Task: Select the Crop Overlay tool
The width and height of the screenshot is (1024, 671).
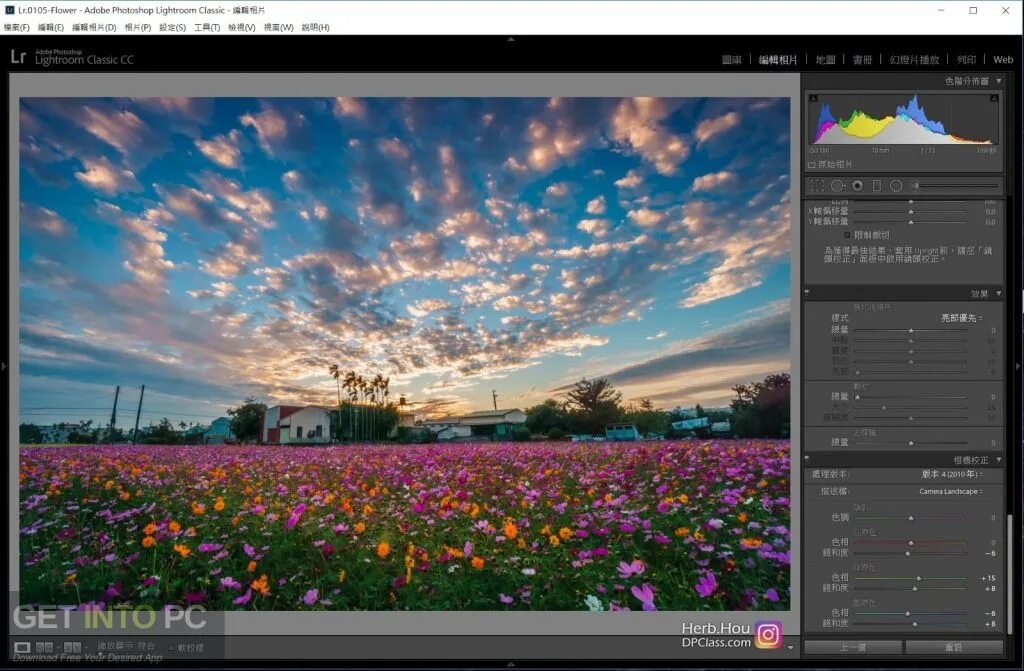Action: click(x=816, y=186)
